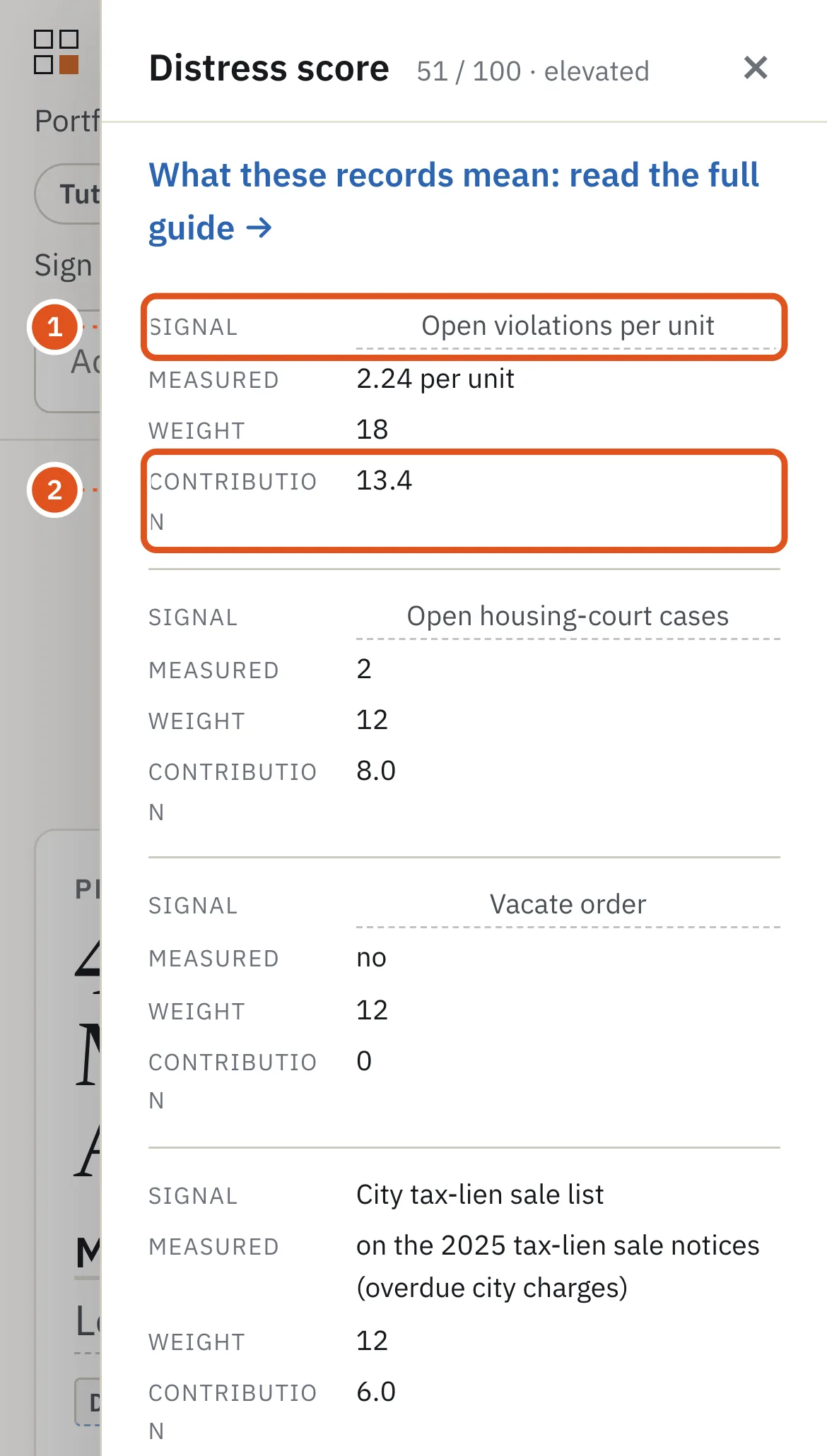Click the orange tutorial marker numbered 2
The width and height of the screenshot is (827, 1456).
pos(54,490)
